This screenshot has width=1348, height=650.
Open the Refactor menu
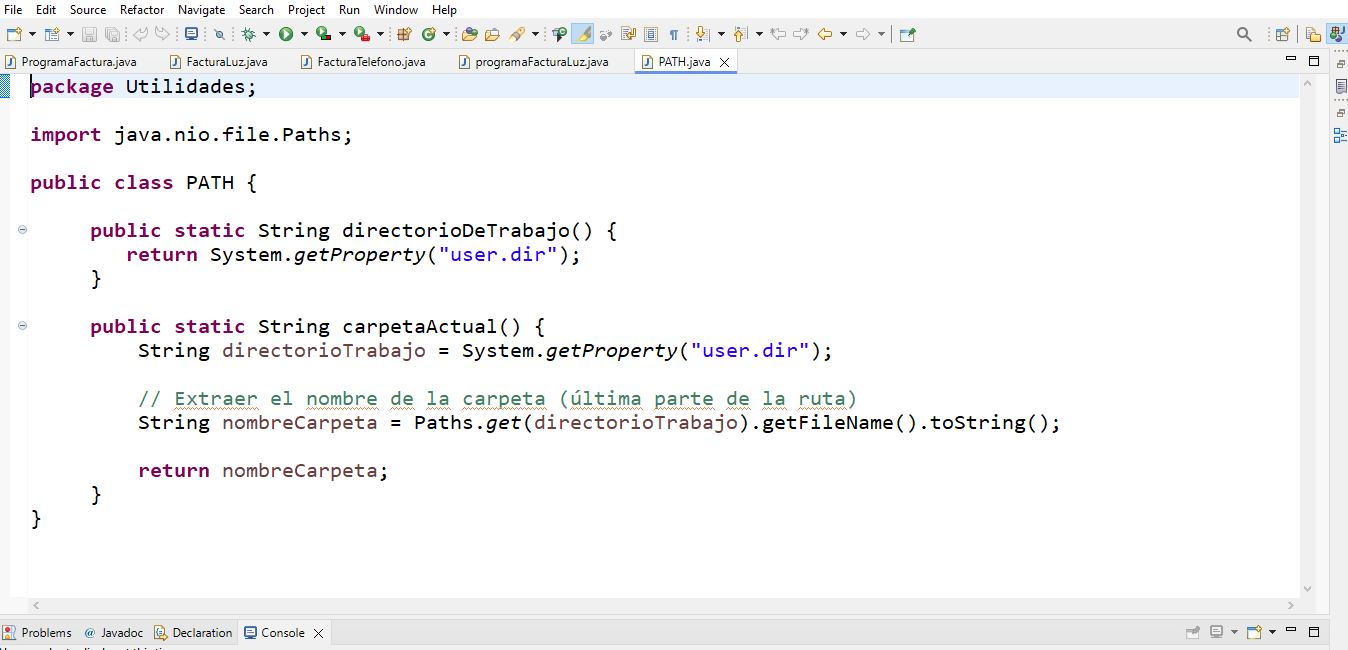tap(142, 9)
